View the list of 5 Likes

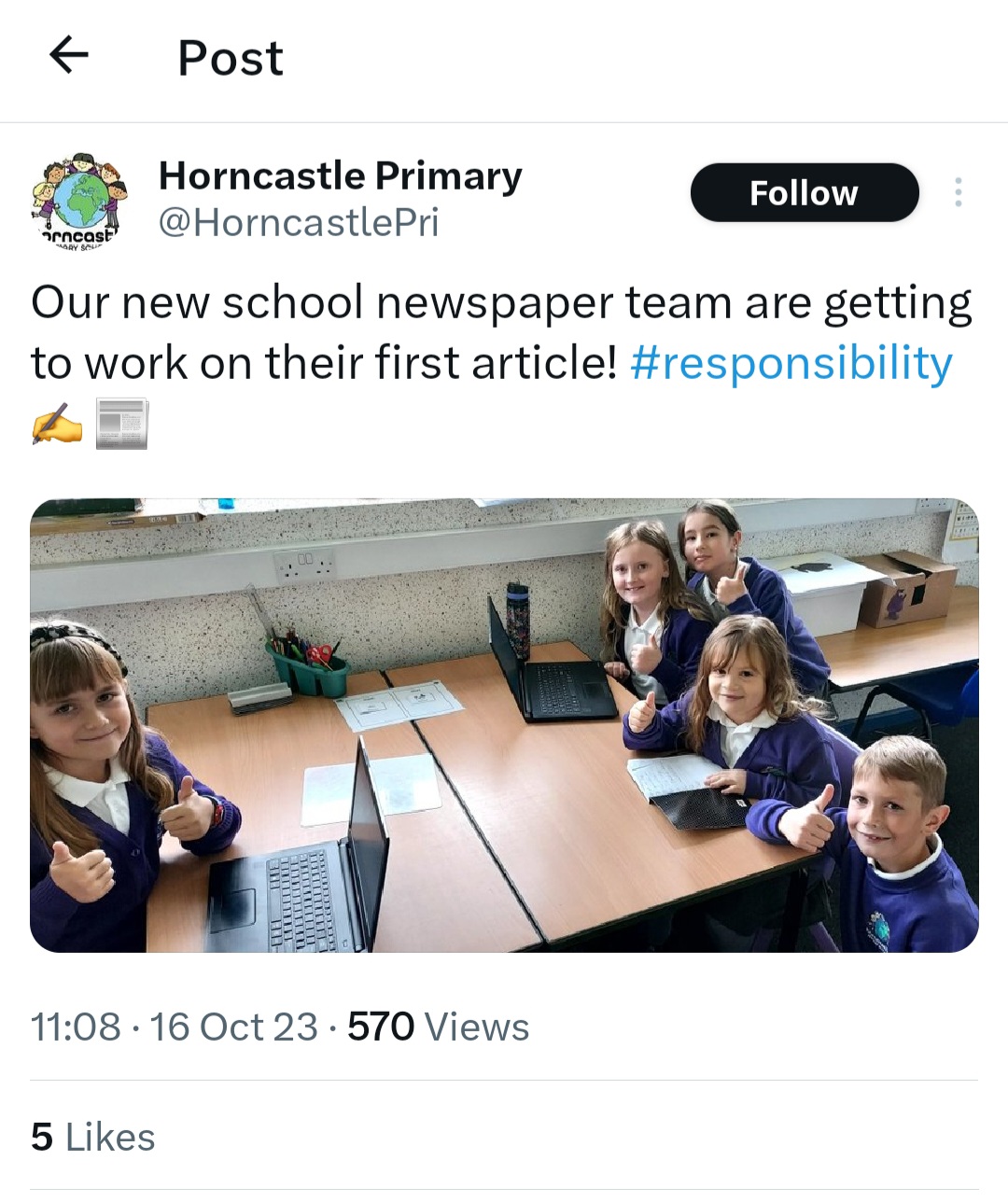[93, 1137]
